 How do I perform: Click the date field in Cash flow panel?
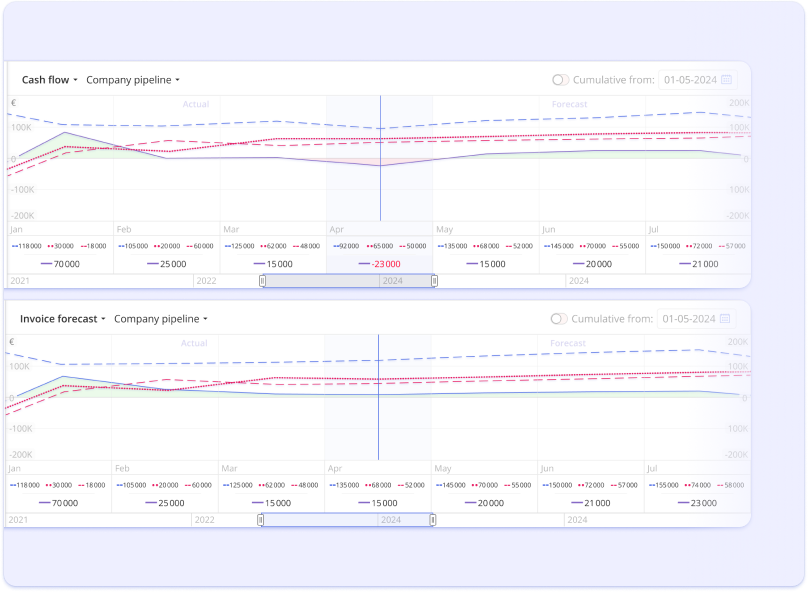click(698, 80)
